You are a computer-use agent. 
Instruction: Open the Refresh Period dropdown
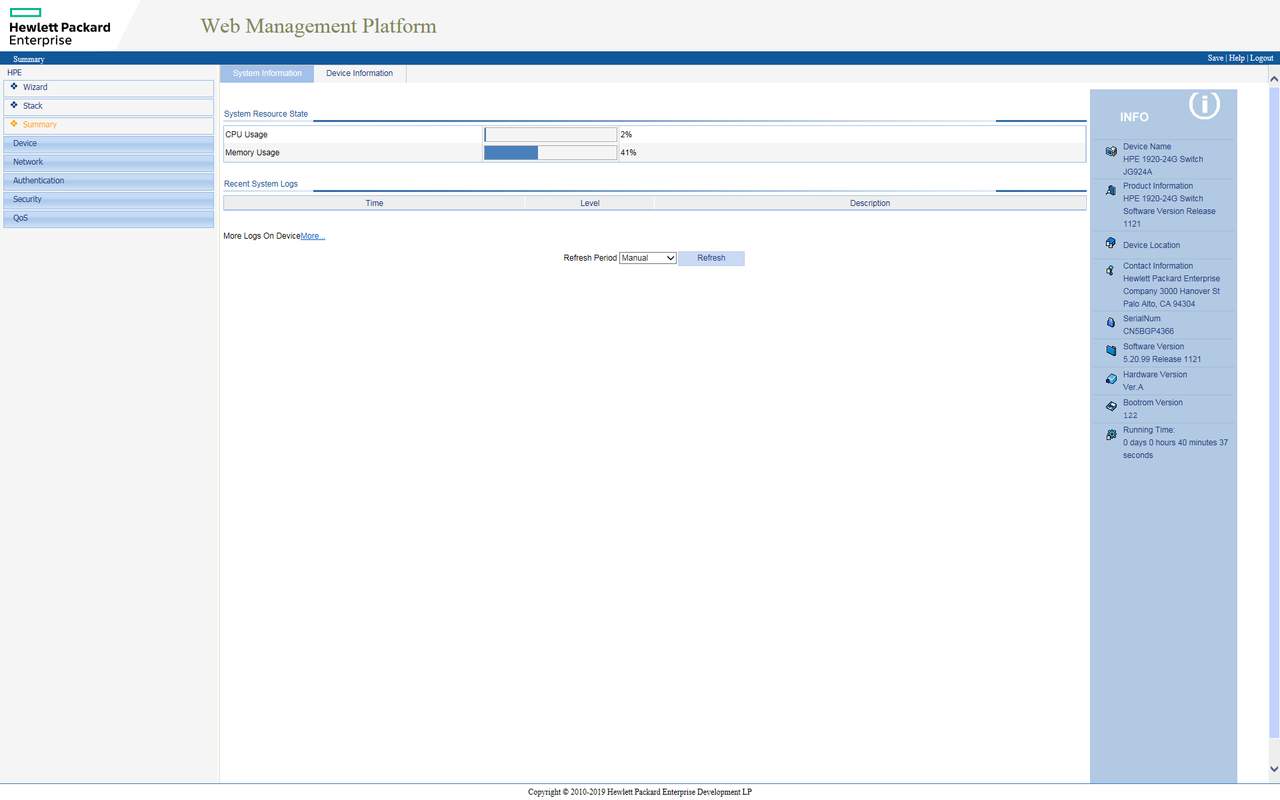click(x=648, y=258)
